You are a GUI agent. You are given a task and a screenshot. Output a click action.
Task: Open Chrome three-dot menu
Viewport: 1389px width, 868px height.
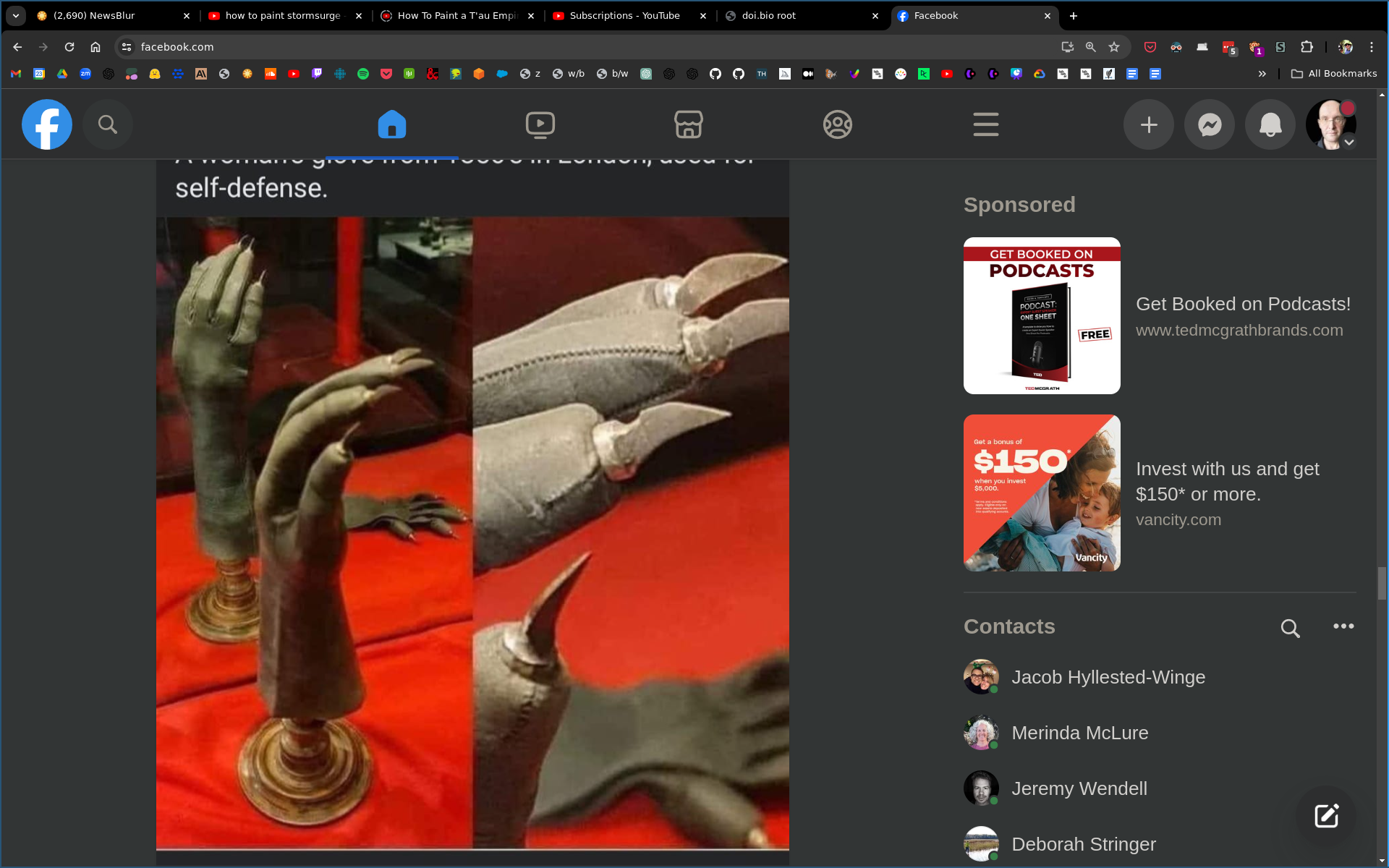[x=1372, y=47]
